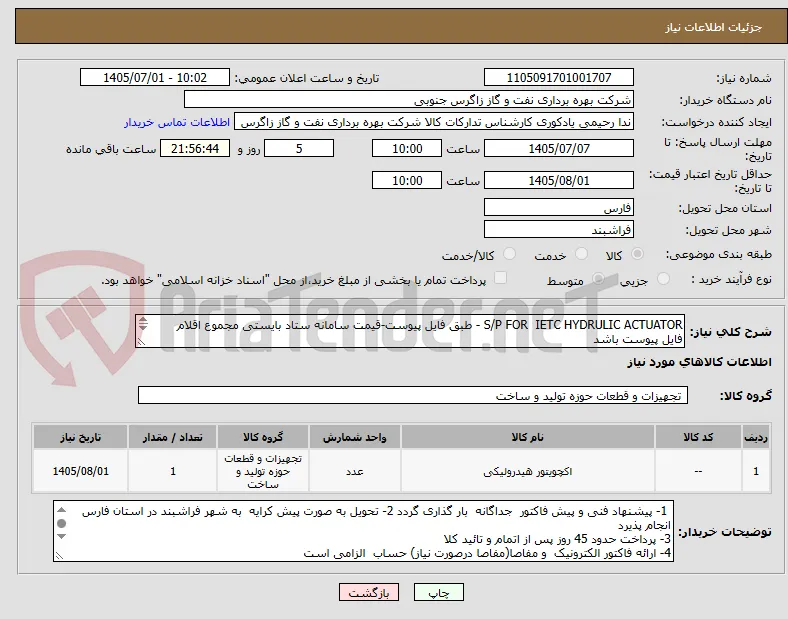This screenshot has width=788, height=619.
Task: Select the کالا/خدمت radio button
Action: tap(510, 254)
